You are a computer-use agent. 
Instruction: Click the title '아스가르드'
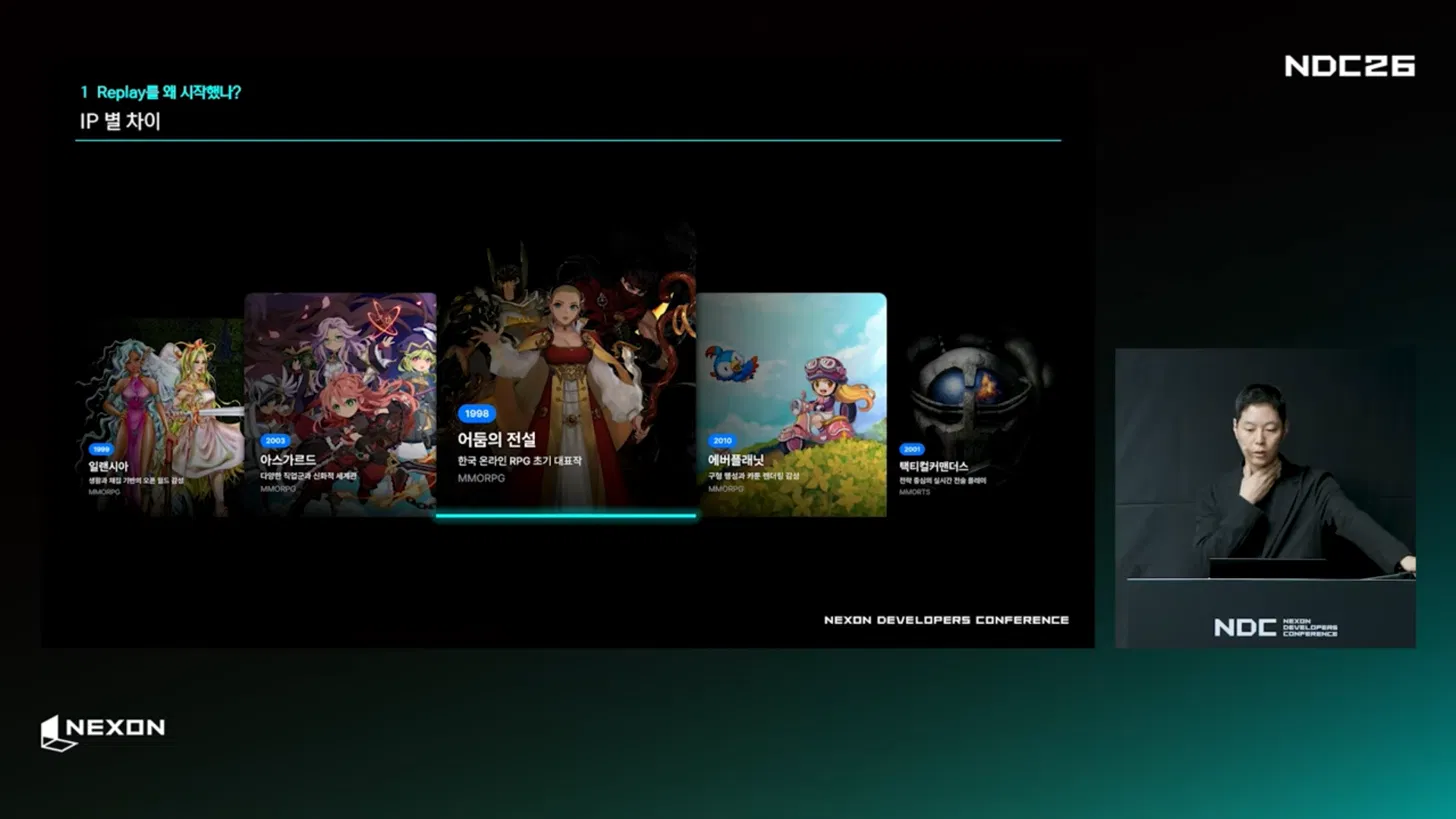coord(289,459)
